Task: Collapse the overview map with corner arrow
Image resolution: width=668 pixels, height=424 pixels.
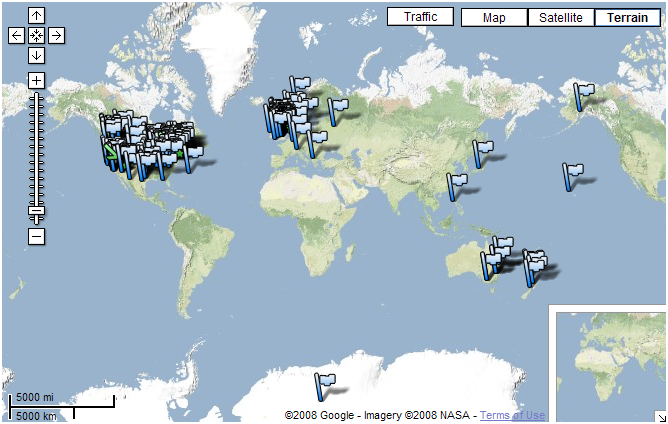Action: tap(661, 417)
